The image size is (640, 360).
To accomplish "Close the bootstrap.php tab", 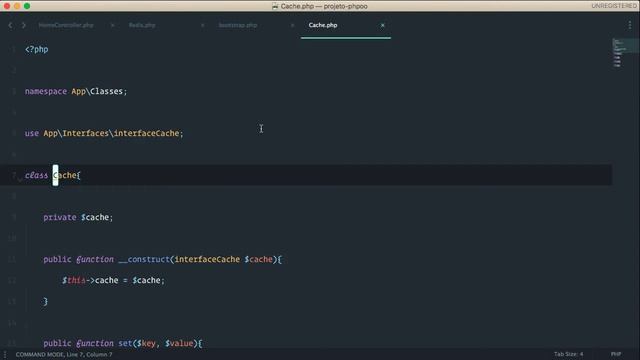I will point(292,25).
